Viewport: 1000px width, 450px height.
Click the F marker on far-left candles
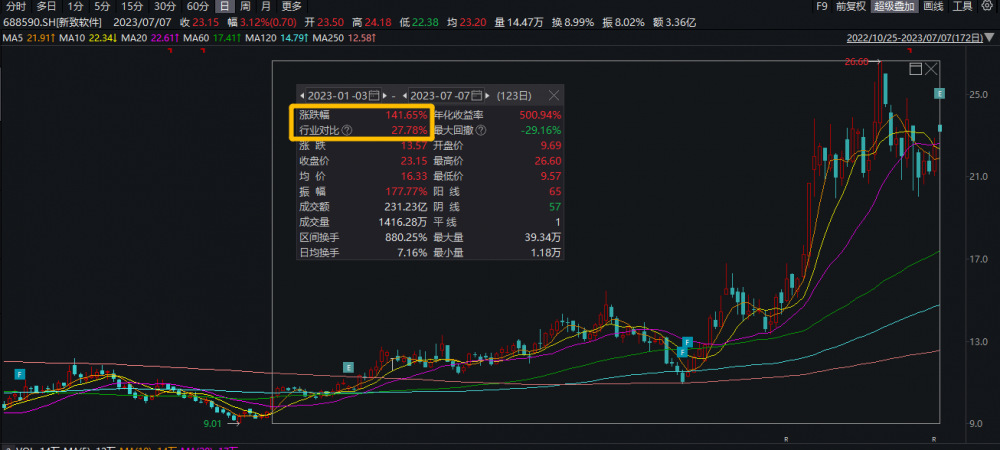click(x=20, y=374)
